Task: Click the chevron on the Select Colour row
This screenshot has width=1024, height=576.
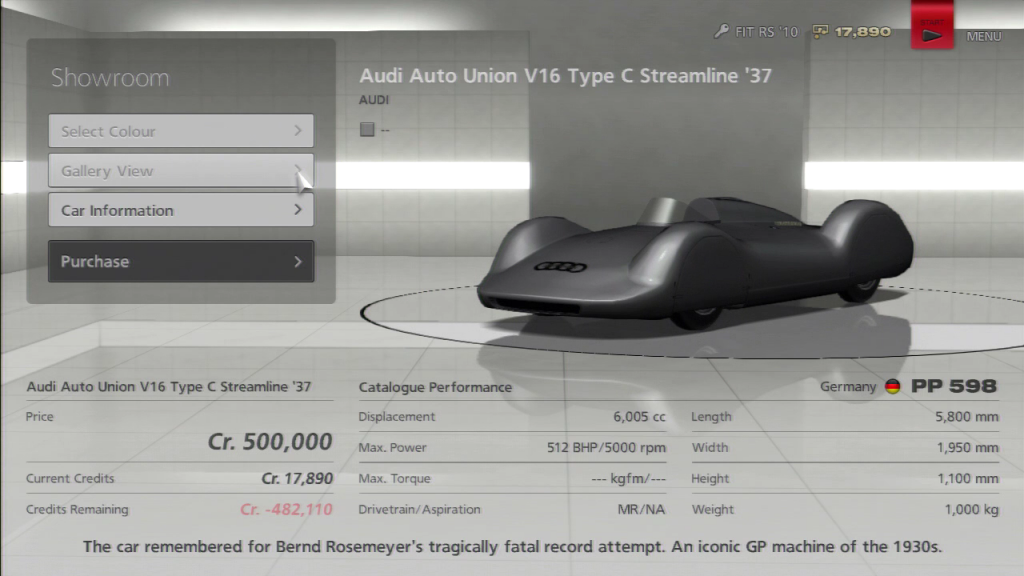Action: [298, 131]
